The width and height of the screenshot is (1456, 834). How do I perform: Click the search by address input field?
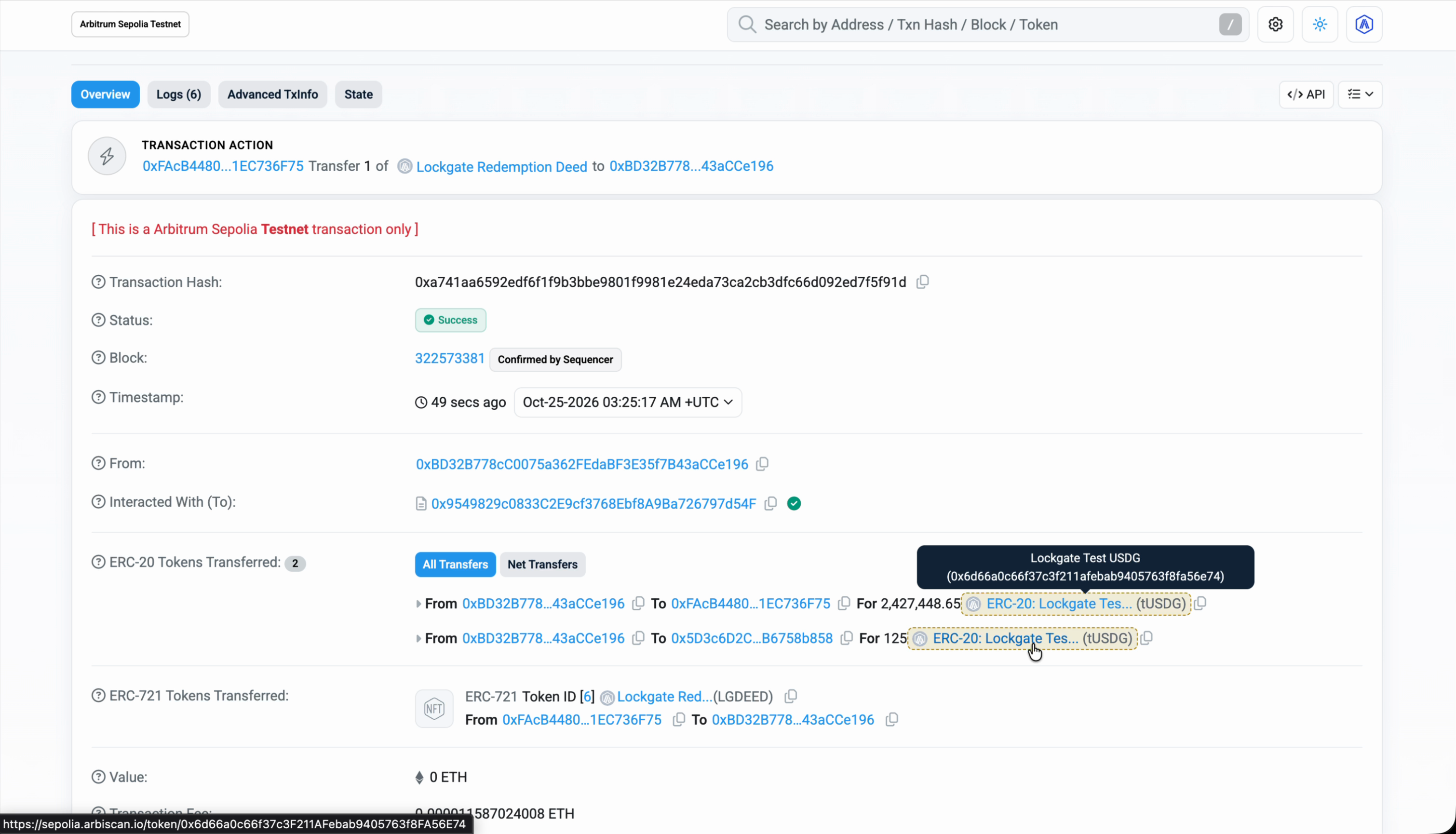click(x=988, y=25)
